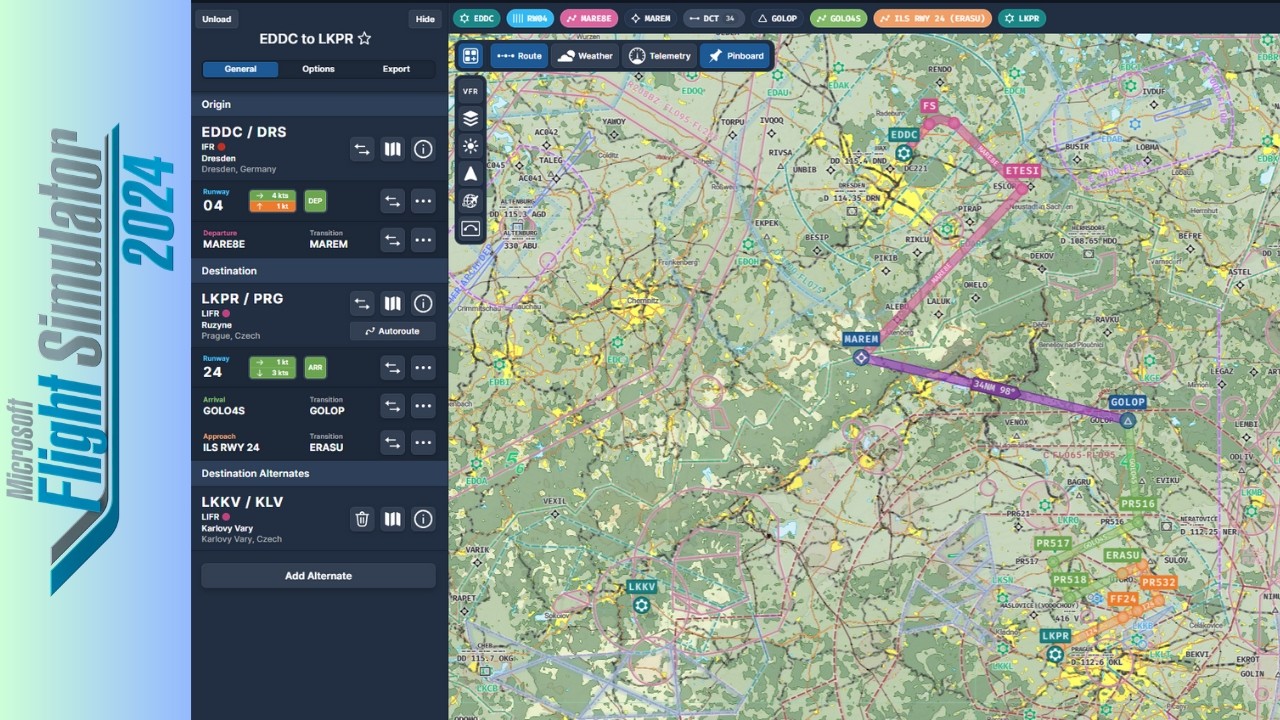Click the FF24 fix label on map
The image size is (1280, 720).
click(x=1123, y=599)
